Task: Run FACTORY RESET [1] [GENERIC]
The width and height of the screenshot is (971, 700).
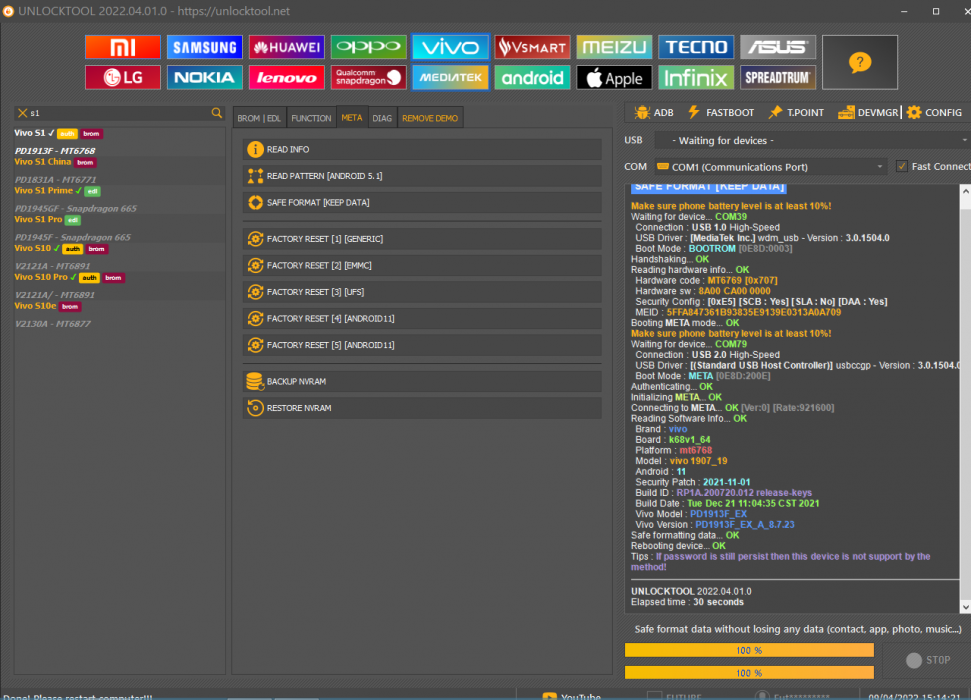Action: click(x=422, y=238)
